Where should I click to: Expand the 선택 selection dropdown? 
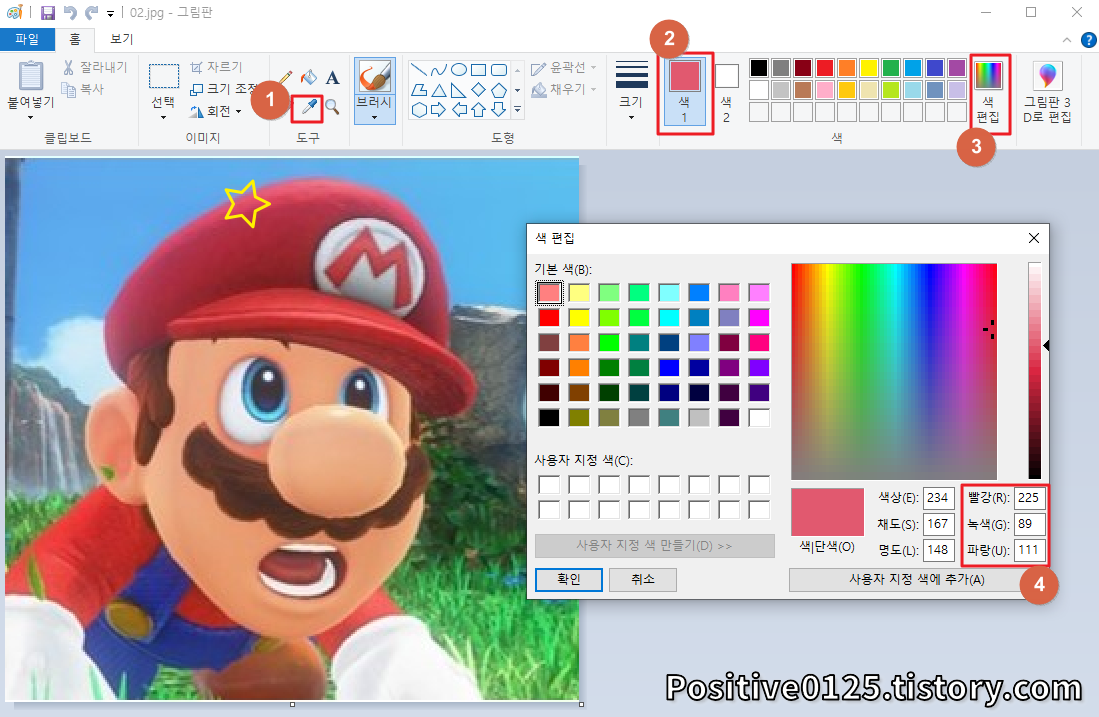click(x=163, y=118)
